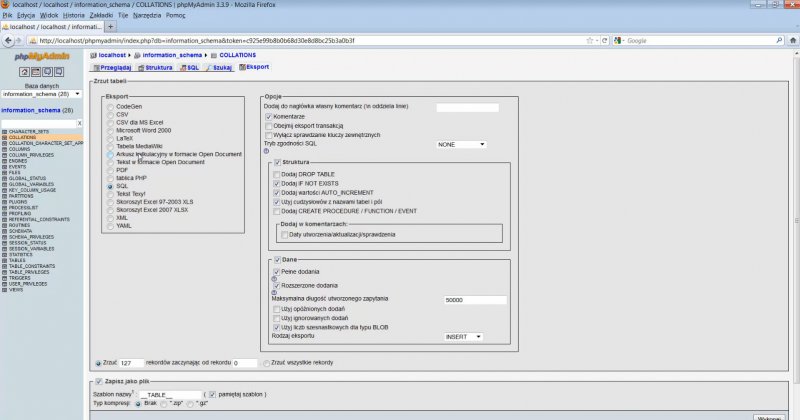Open the export type INSERT dropdown
This screenshot has width=800, height=420.
465,337
